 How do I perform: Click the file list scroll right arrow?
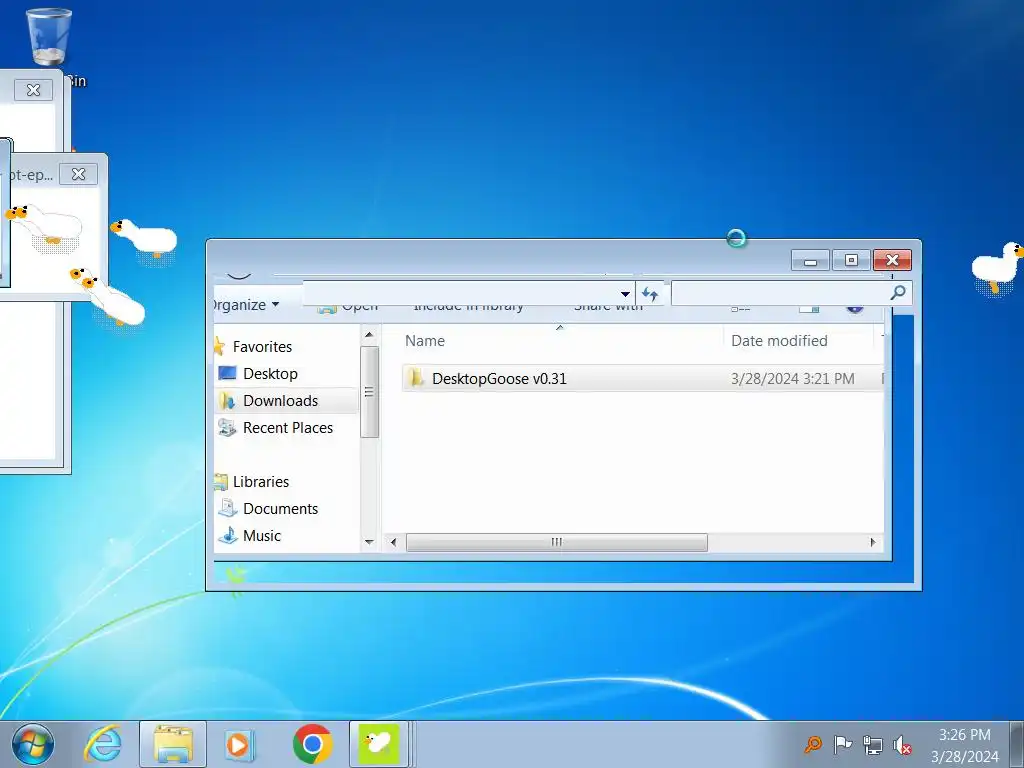pos(873,542)
